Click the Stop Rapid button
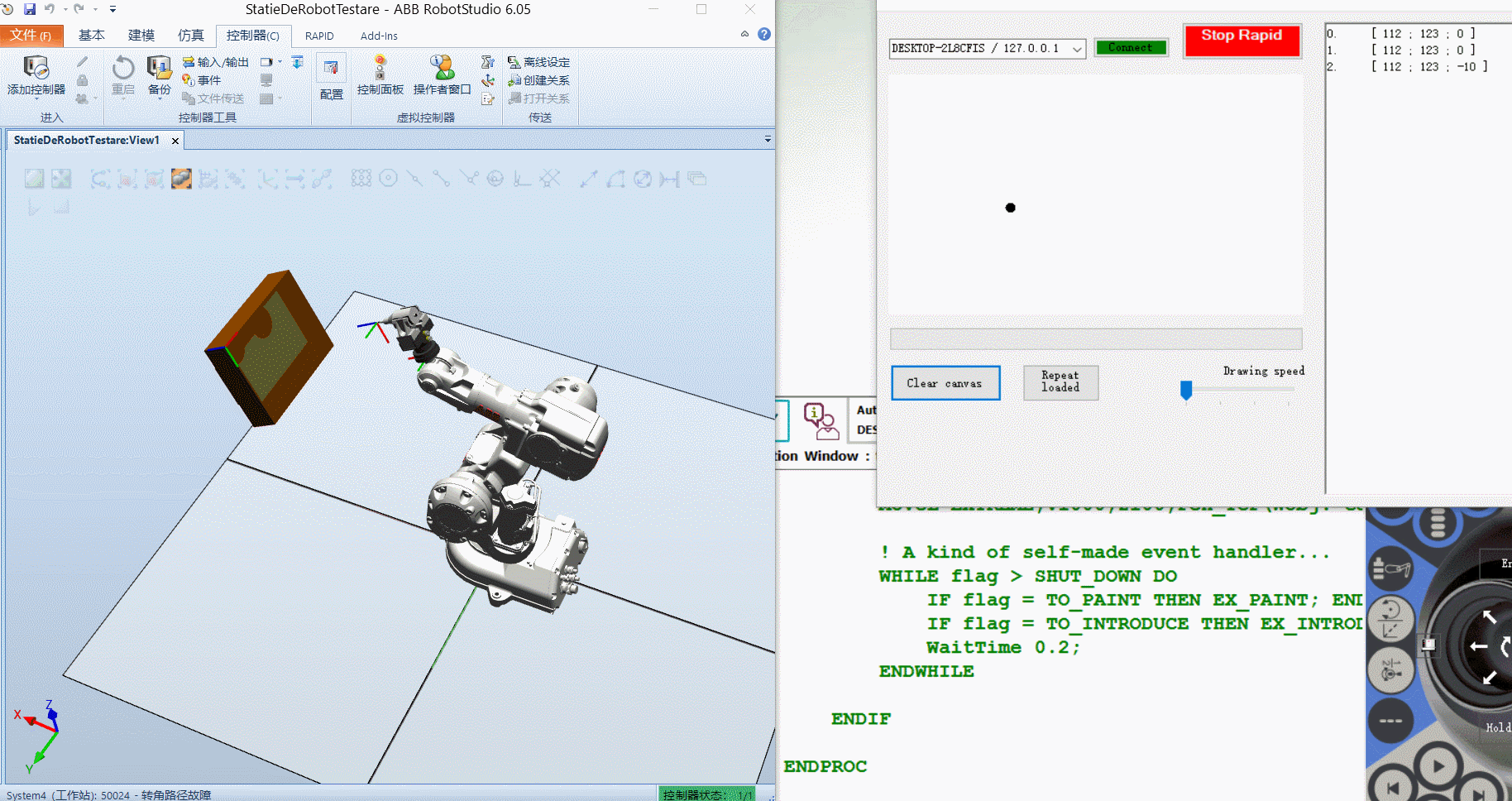Image resolution: width=1512 pixels, height=801 pixels. [x=1242, y=41]
